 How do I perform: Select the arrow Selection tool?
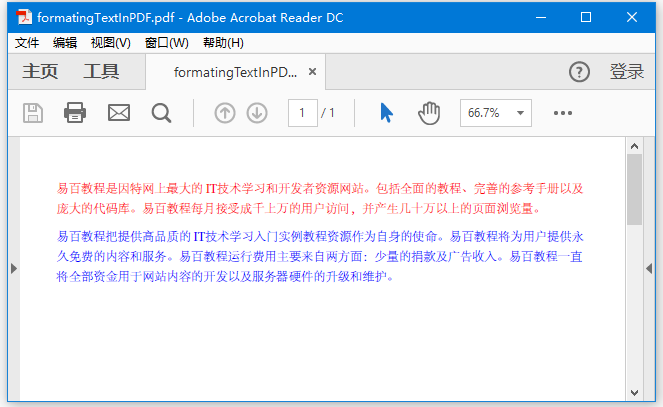386,113
